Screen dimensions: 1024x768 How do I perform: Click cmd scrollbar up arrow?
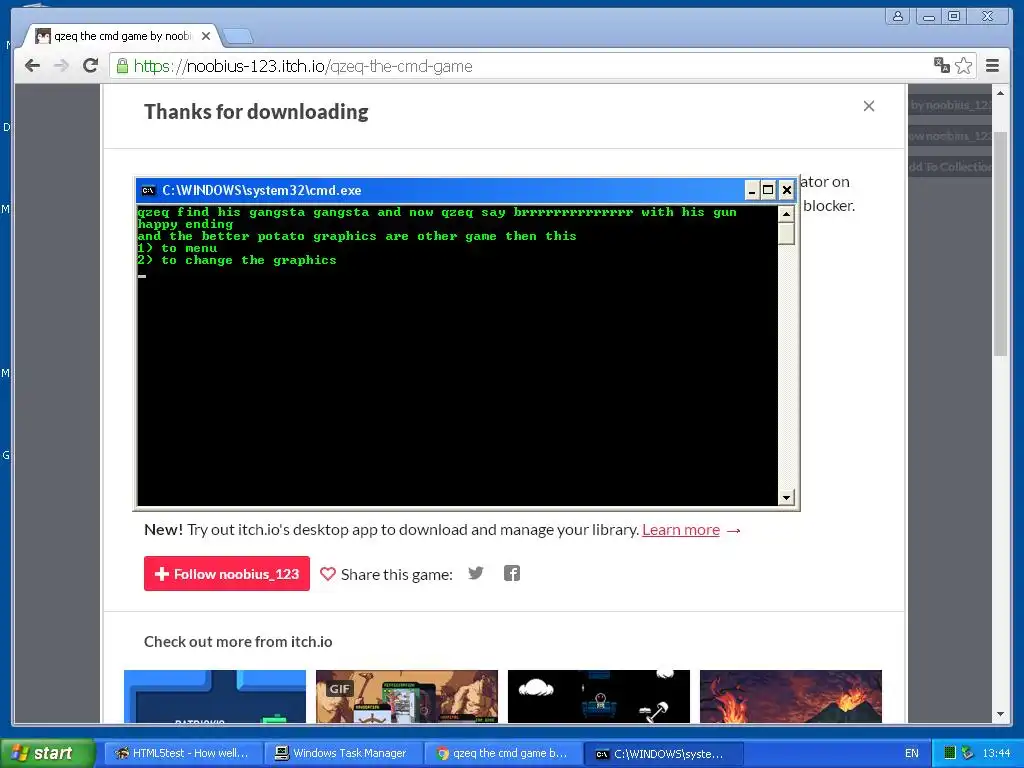(x=786, y=214)
